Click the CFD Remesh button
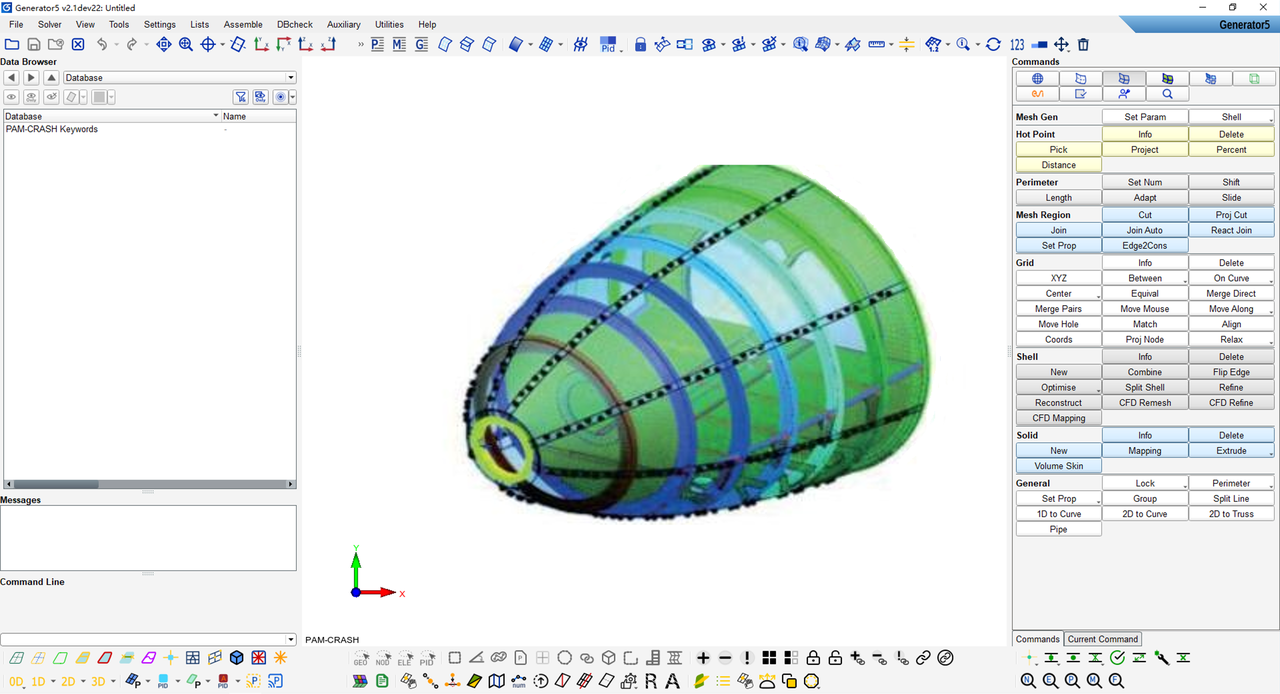The height and width of the screenshot is (694, 1280). [x=1145, y=403]
